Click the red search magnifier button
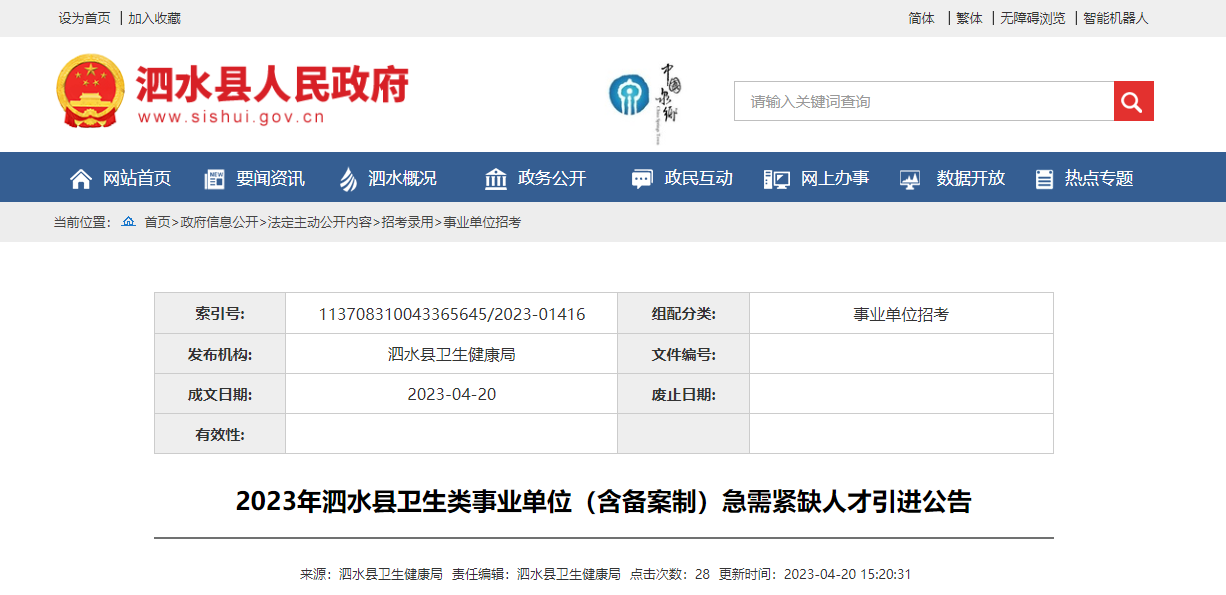This screenshot has height=595, width=1226. [1133, 101]
